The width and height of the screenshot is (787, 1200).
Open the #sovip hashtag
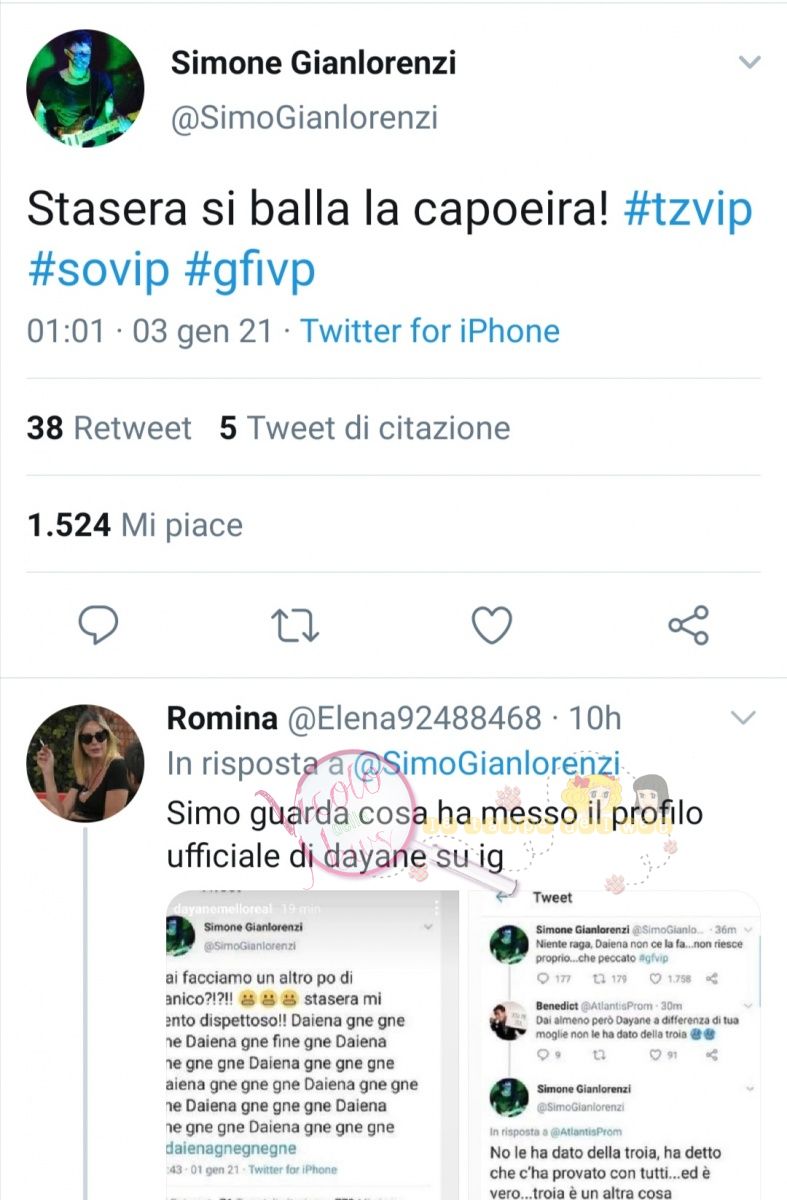[99, 270]
